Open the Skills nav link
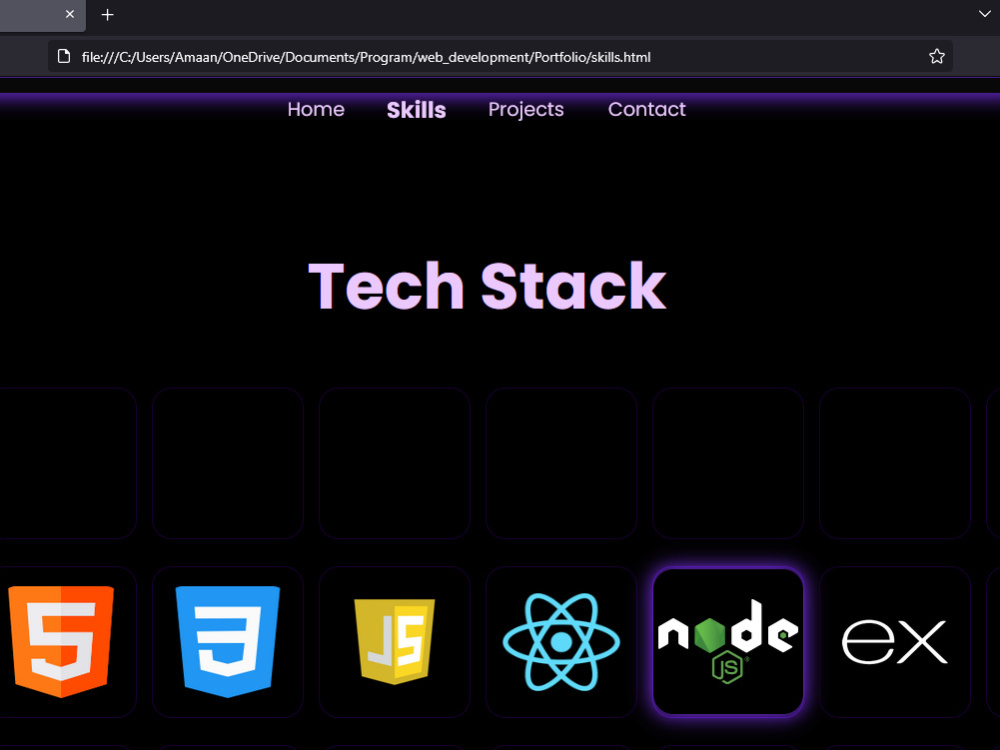Viewport: 1000px width, 750px height. tap(416, 110)
